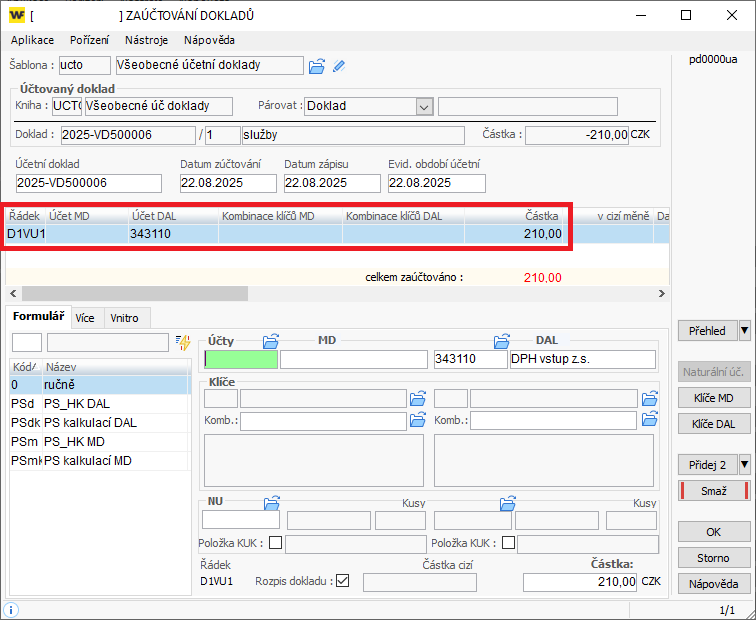This screenshot has width=756, height=620.
Task: Click Částka field with 210,00
Action: (x=580, y=582)
